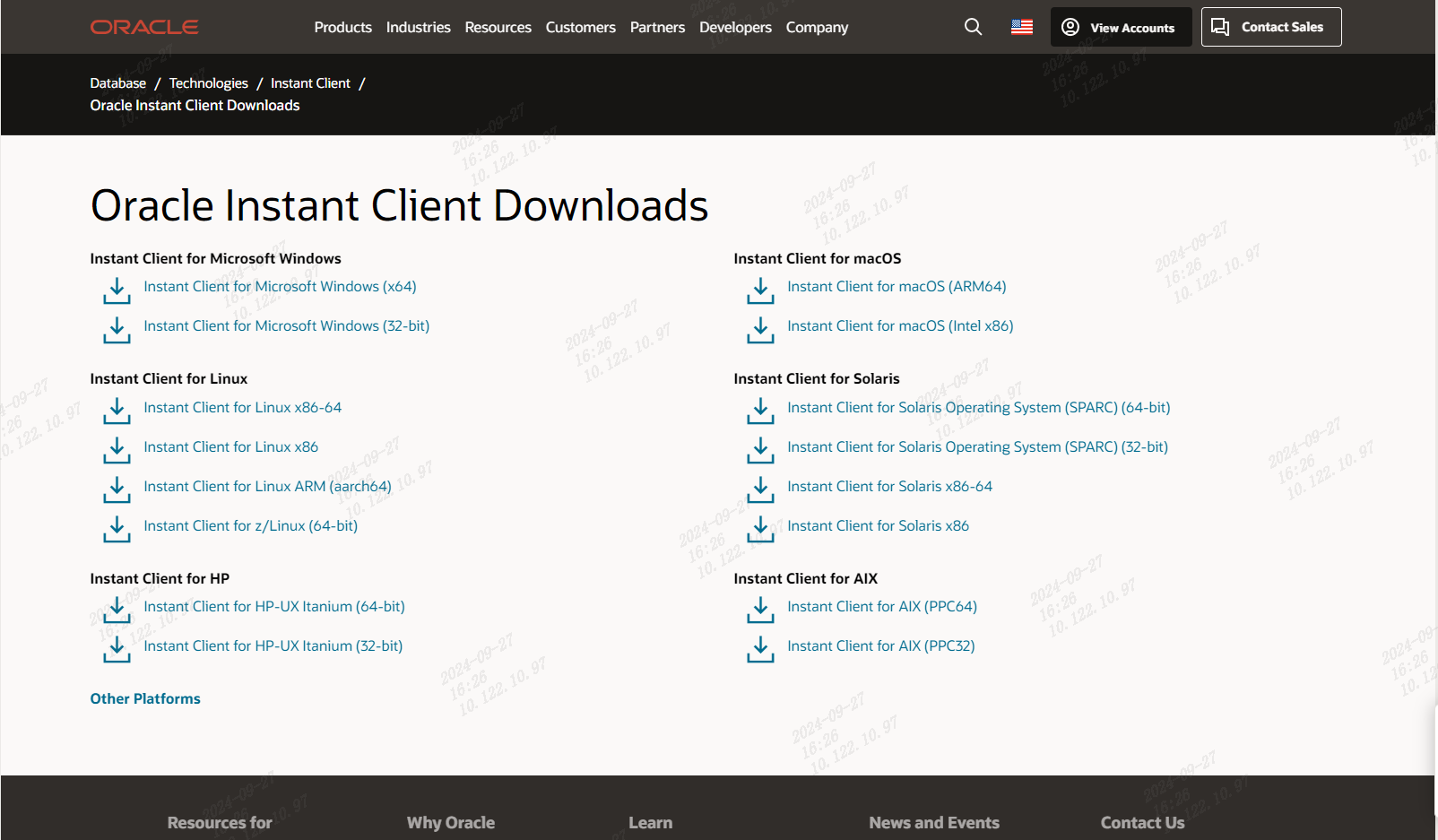
Task: Click download icon next to Linux x86-64
Action: point(117,411)
